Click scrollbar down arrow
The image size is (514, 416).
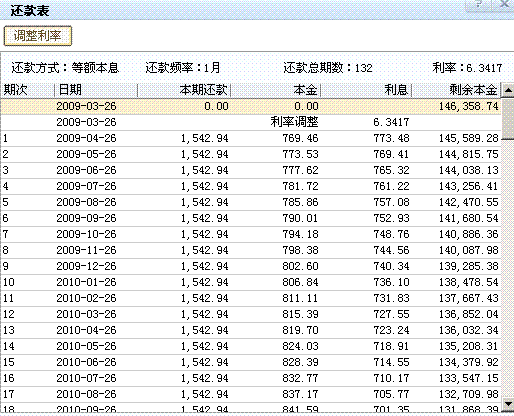click(x=508, y=404)
